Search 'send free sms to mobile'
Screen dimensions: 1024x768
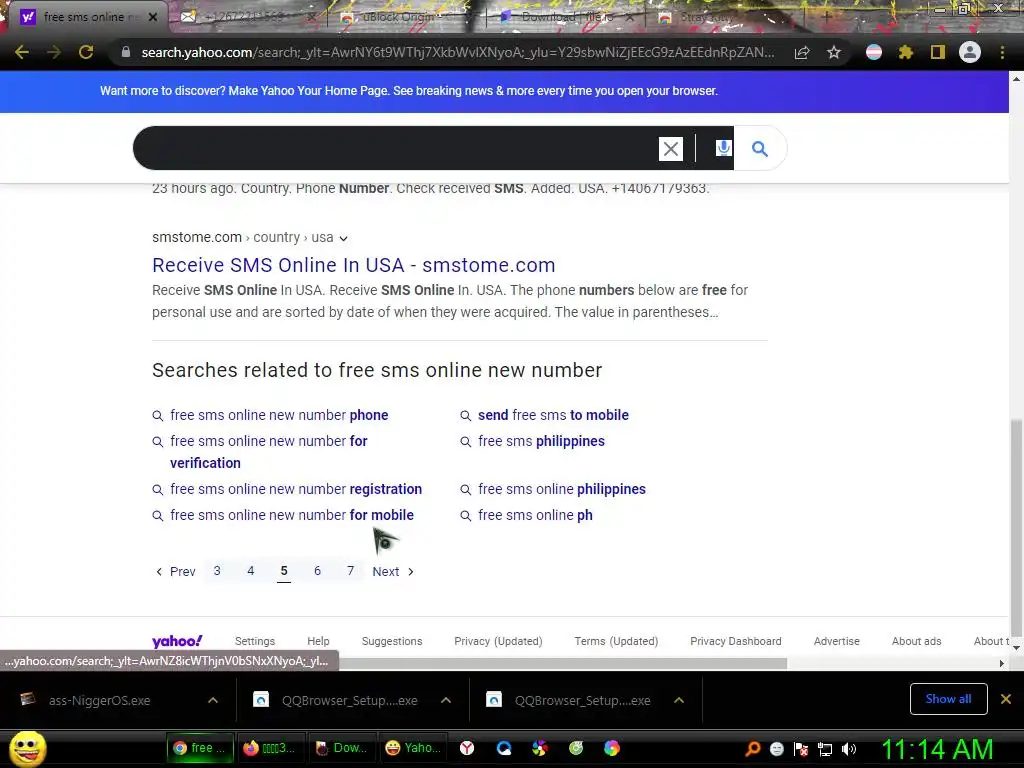tap(553, 415)
